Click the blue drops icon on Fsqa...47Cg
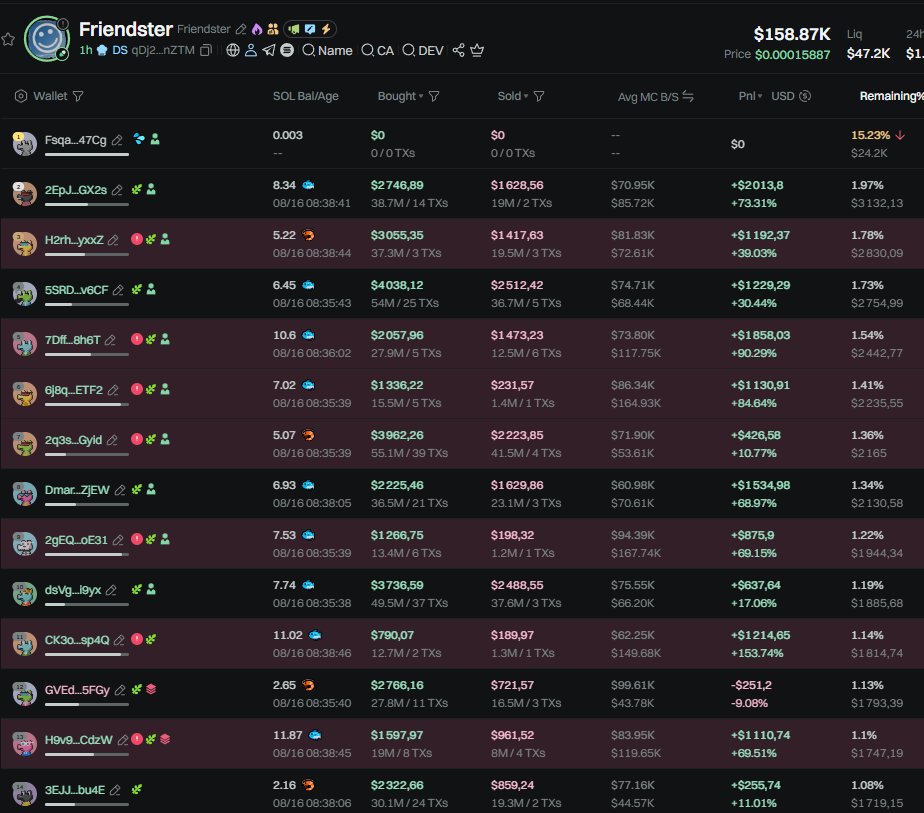The height and width of the screenshot is (813, 924). [140, 139]
